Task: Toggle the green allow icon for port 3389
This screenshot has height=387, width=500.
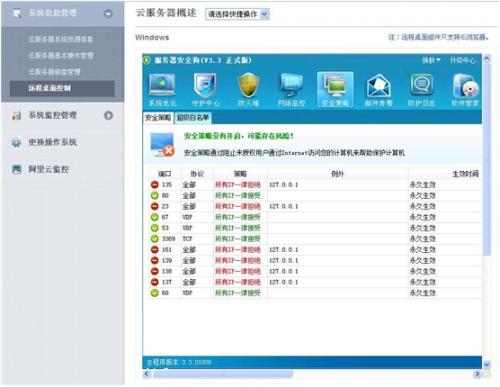Action: (x=154, y=239)
